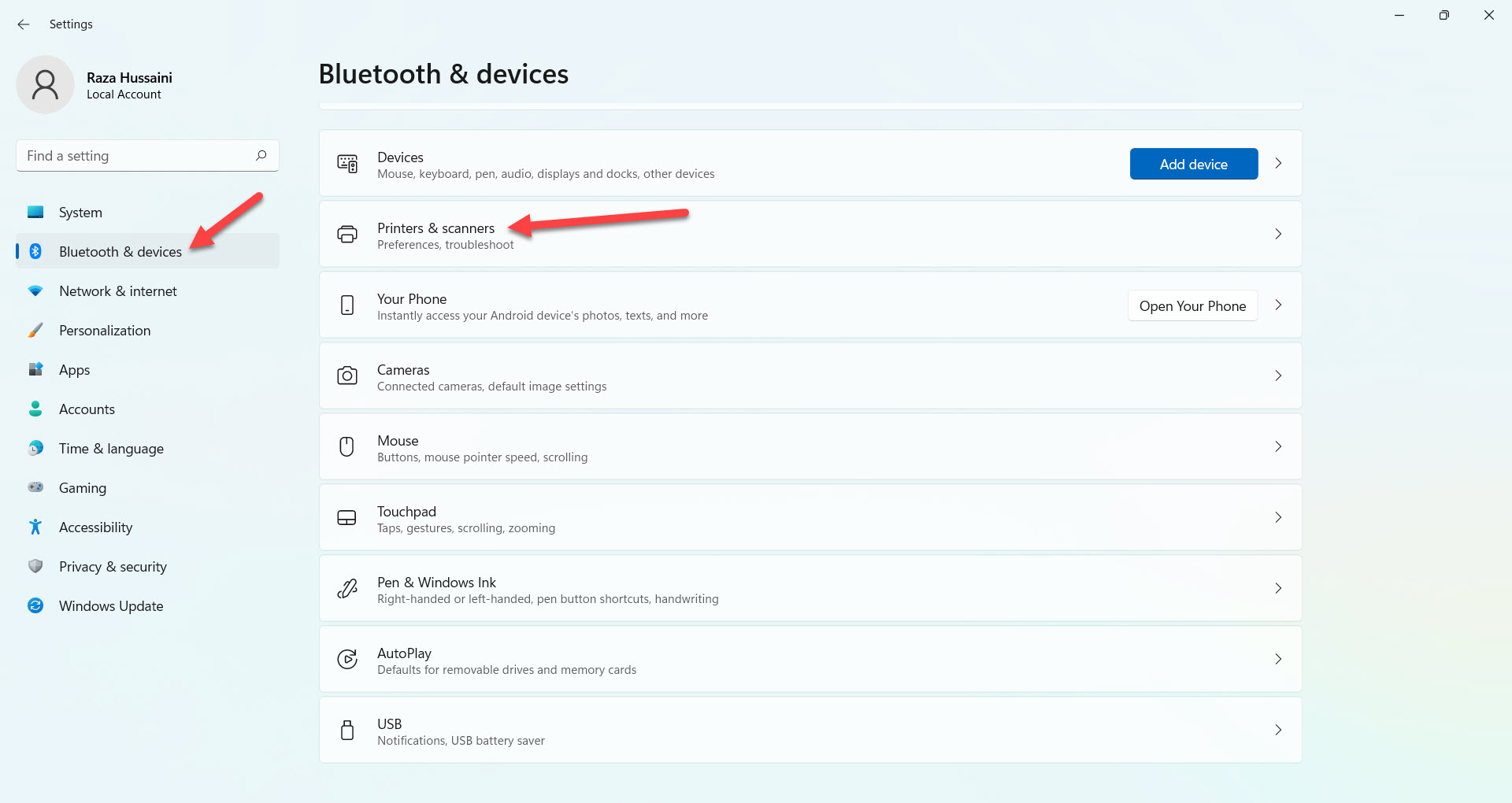Open Mouse settings via its chevron
Image resolution: width=1512 pixels, height=803 pixels.
1278,447
